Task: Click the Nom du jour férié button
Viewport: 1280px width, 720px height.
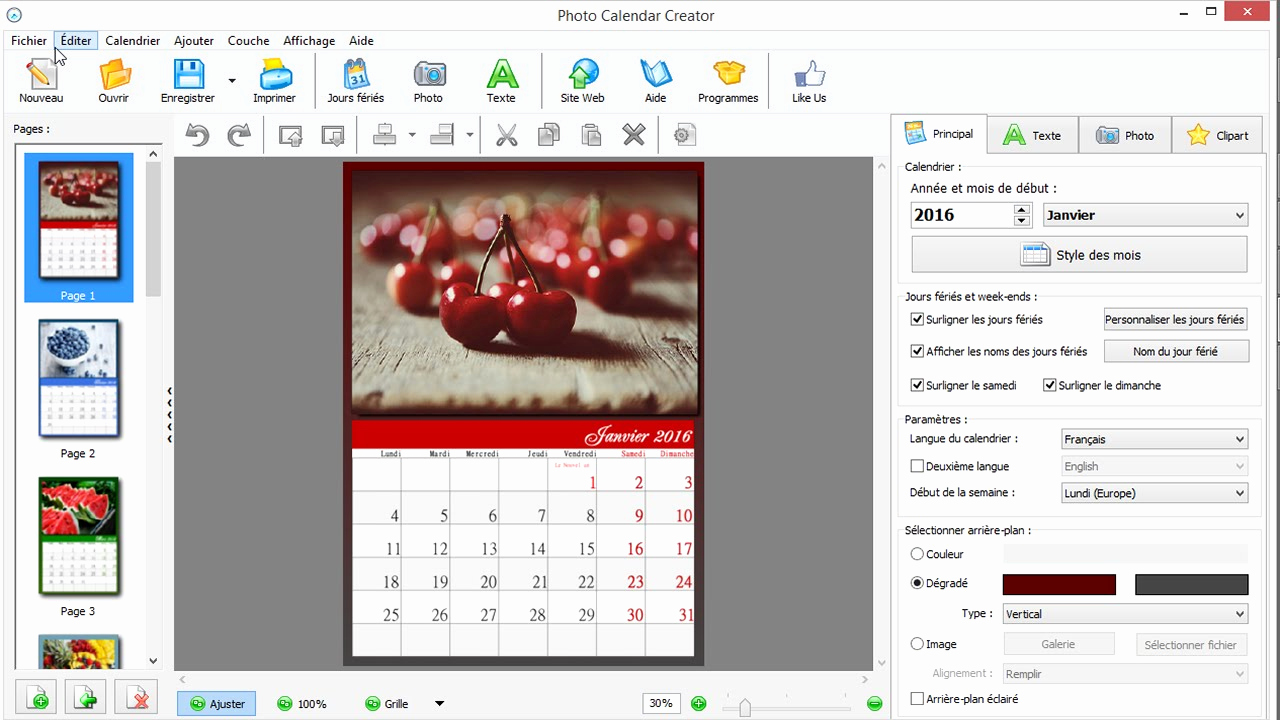Action: click(1175, 351)
